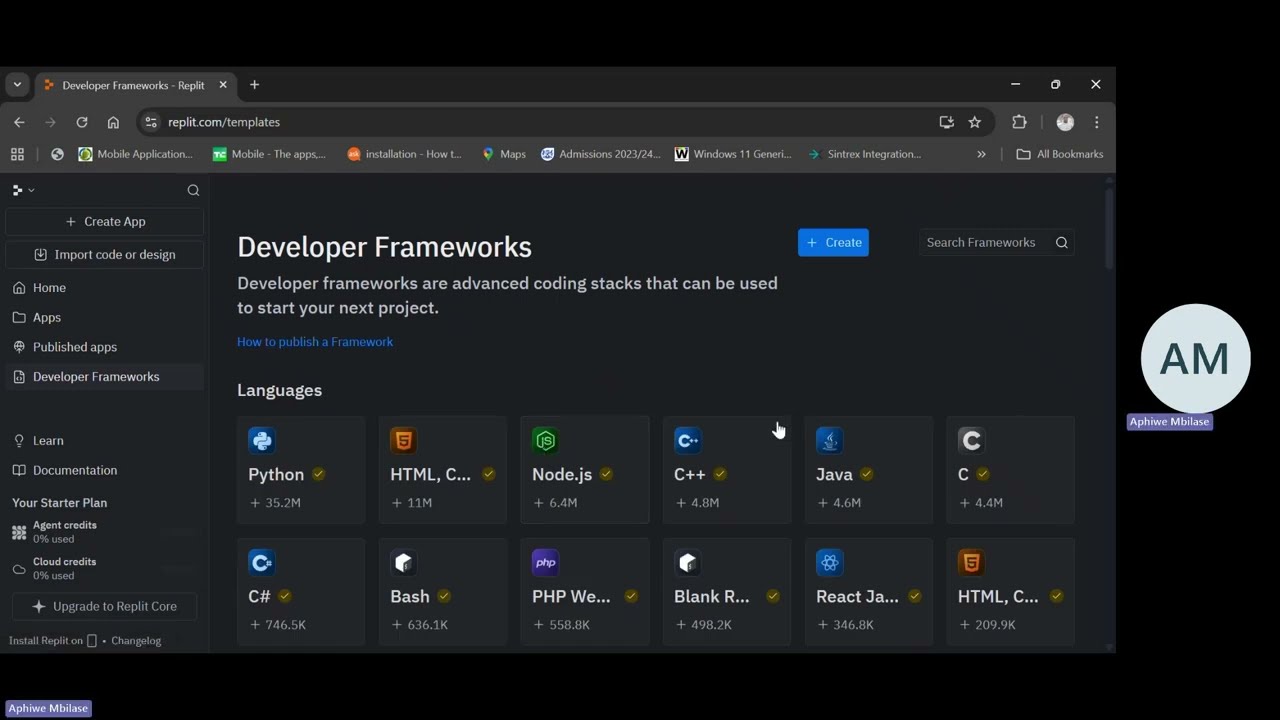The width and height of the screenshot is (1280, 720).
Task: Switch to the Developer Frameworks - Replit tab
Action: (136, 85)
